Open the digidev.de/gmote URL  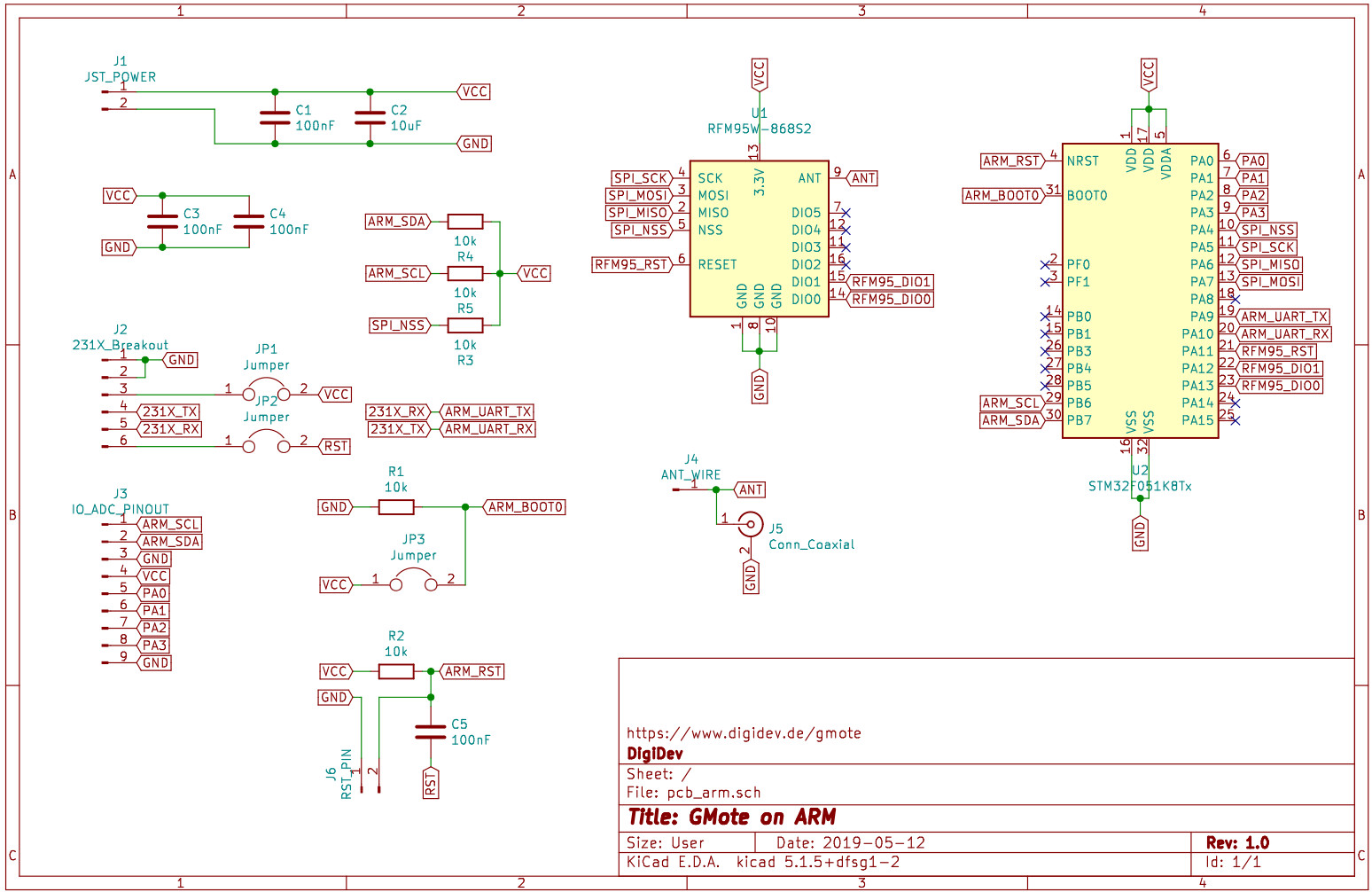click(744, 733)
